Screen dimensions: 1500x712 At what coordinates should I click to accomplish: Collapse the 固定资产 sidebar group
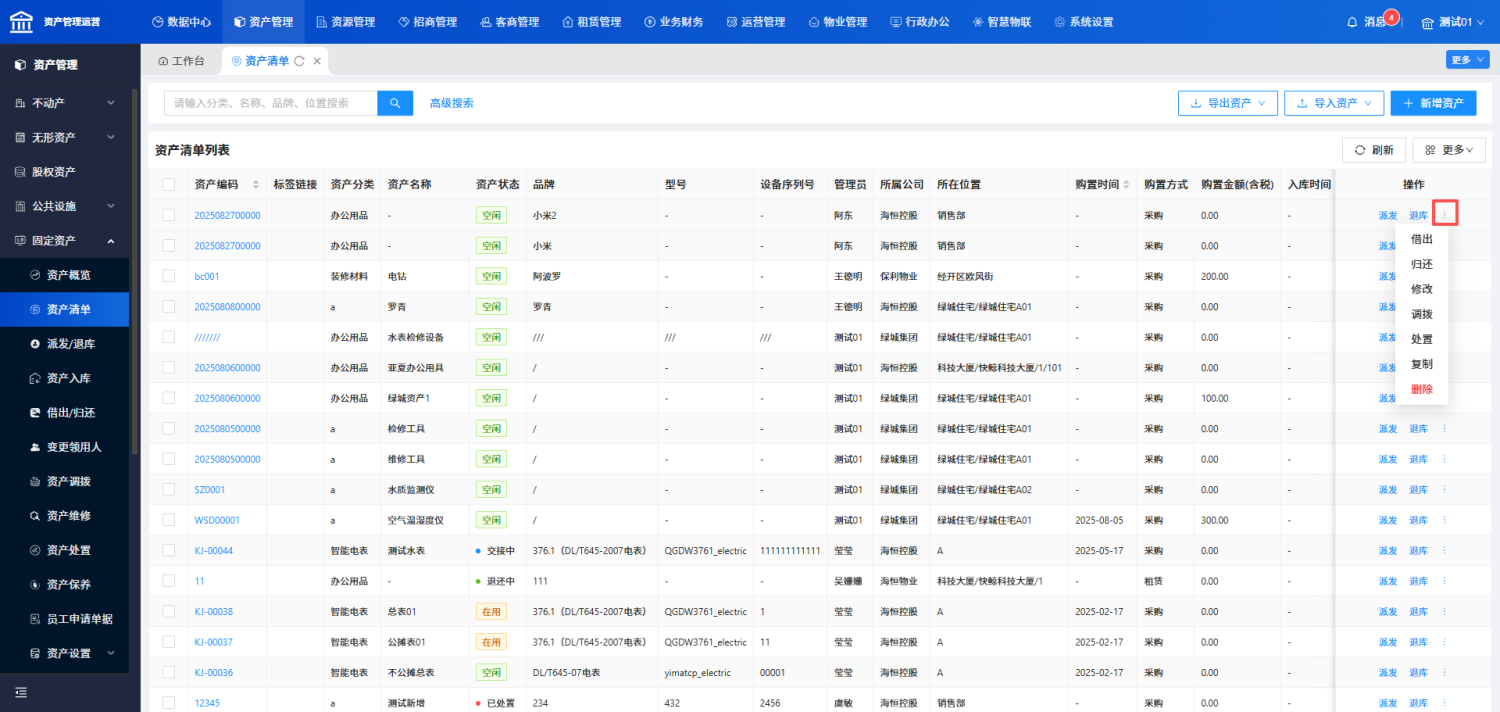[64, 241]
